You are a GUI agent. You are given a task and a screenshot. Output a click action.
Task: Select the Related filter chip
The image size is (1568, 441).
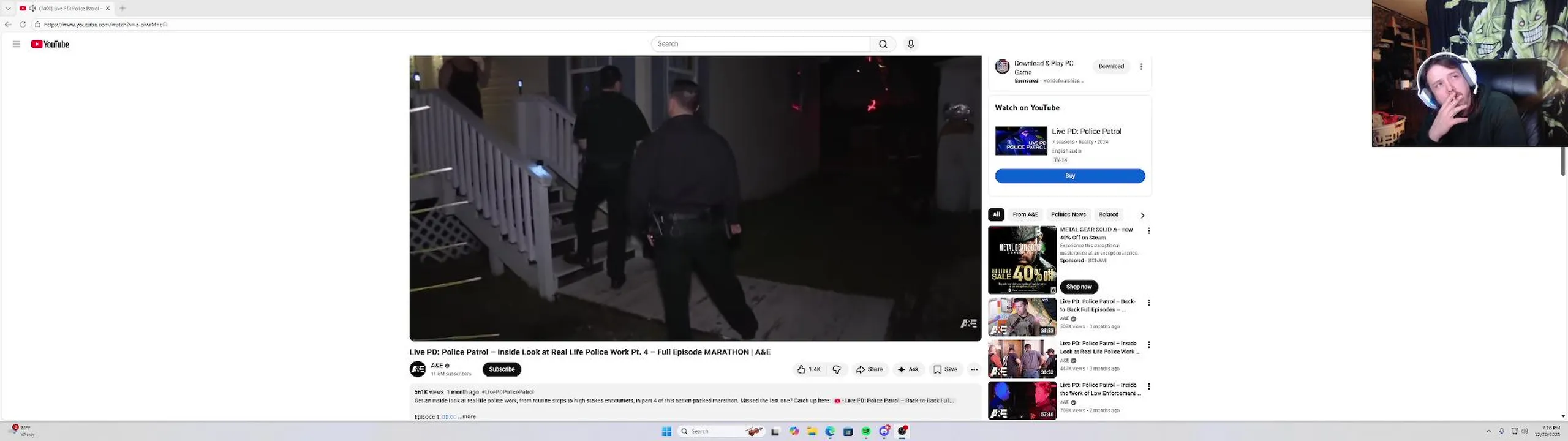point(1109,214)
